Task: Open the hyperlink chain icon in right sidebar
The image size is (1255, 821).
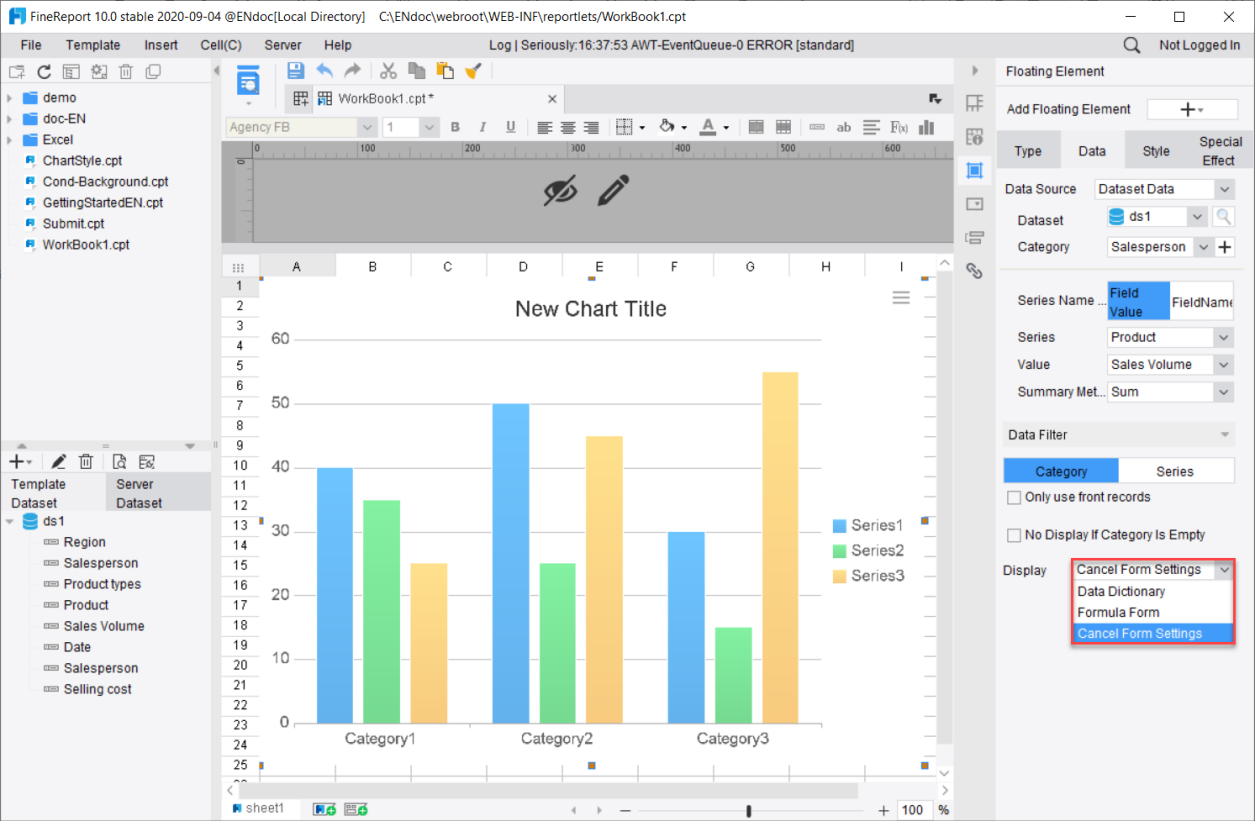Action: [975, 270]
